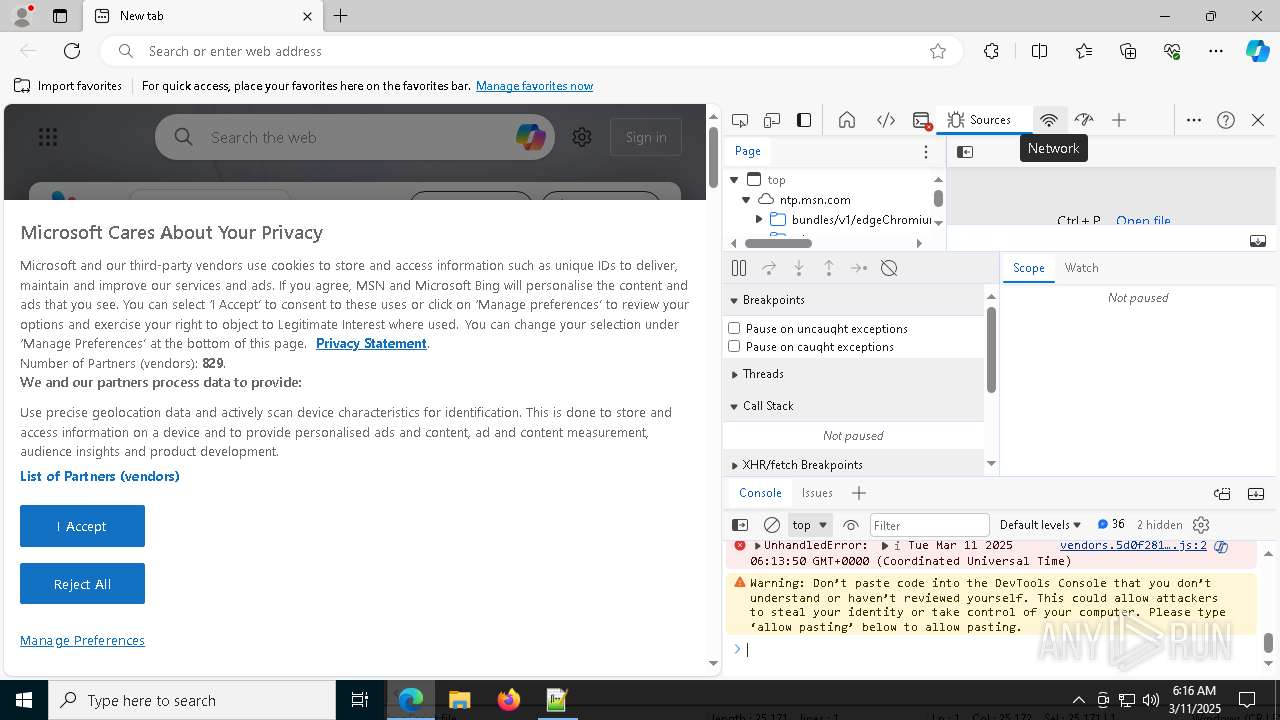Open Split screen icon in Edge toolbar
Screen dimensions: 1280x720
(x=1039, y=51)
